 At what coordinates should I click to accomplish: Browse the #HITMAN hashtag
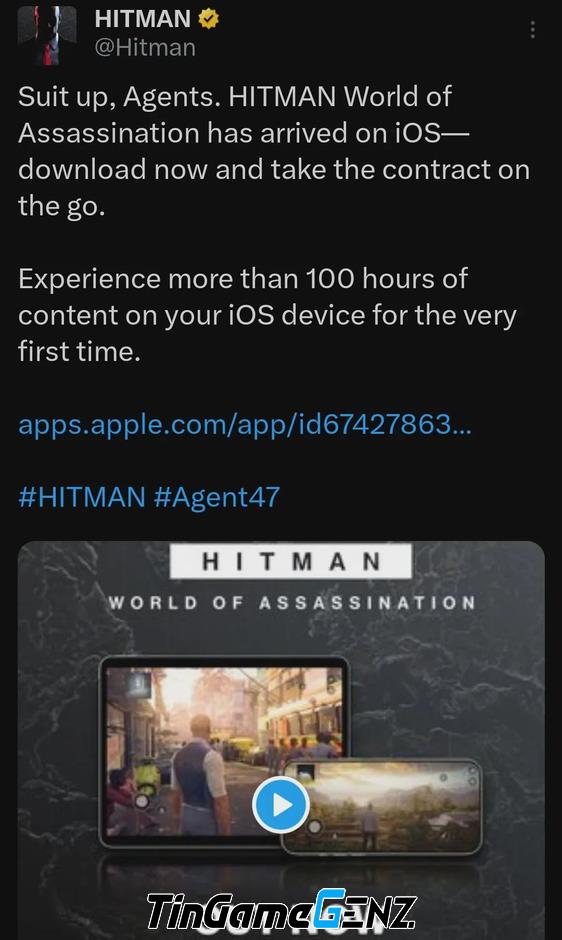point(82,497)
